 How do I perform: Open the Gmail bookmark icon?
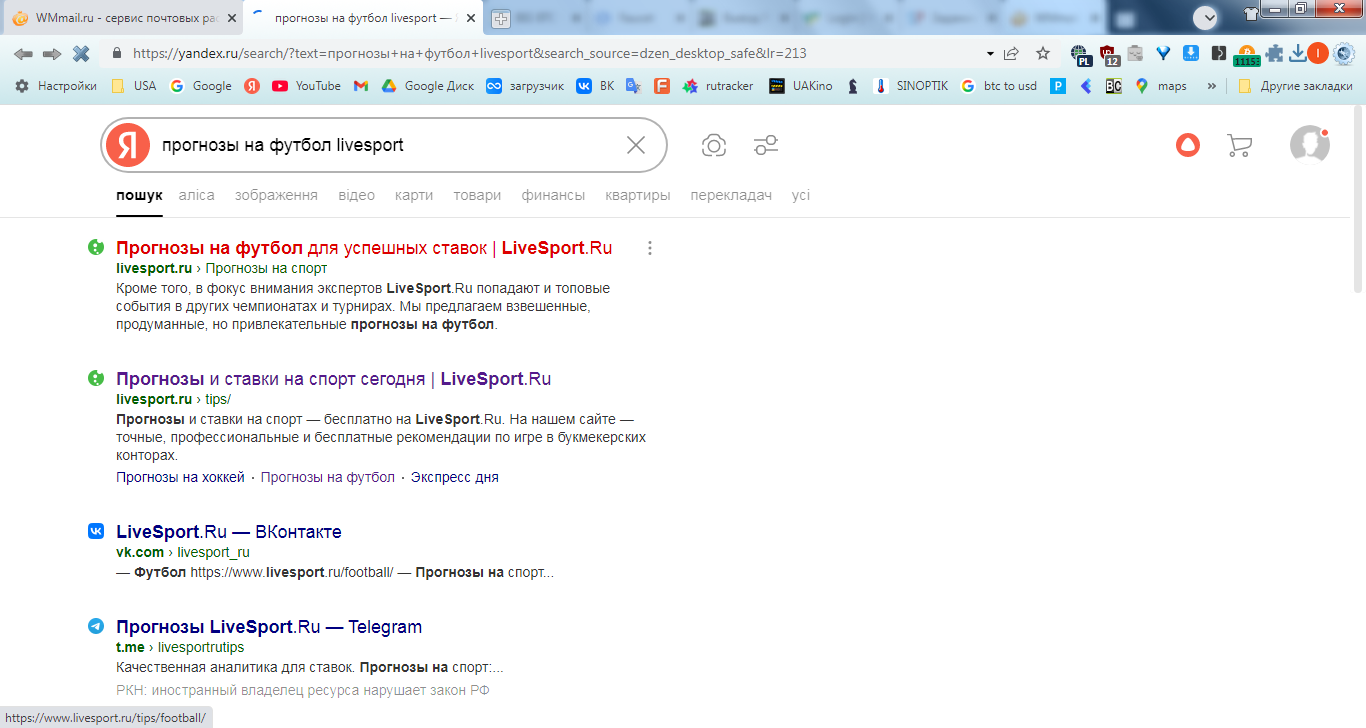pos(361,86)
